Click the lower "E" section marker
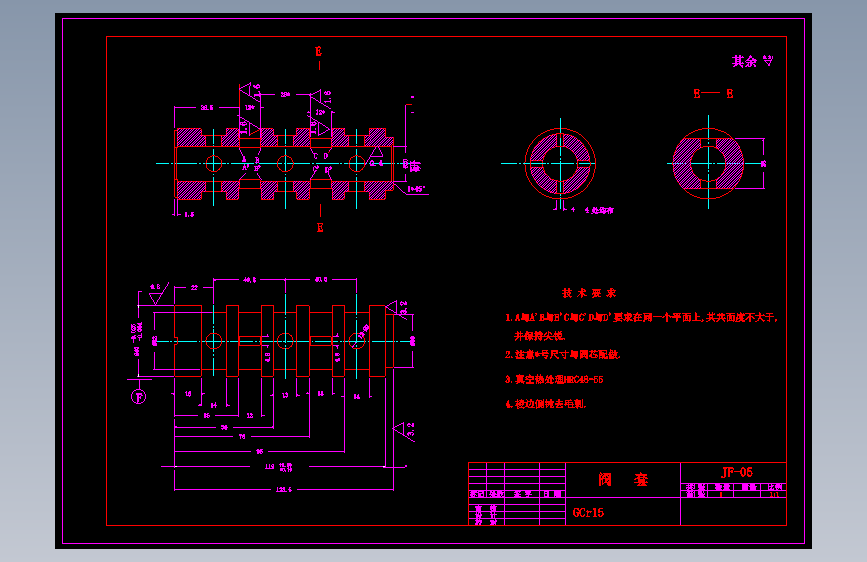867x562 pixels. pyautogui.click(x=320, y=227)
